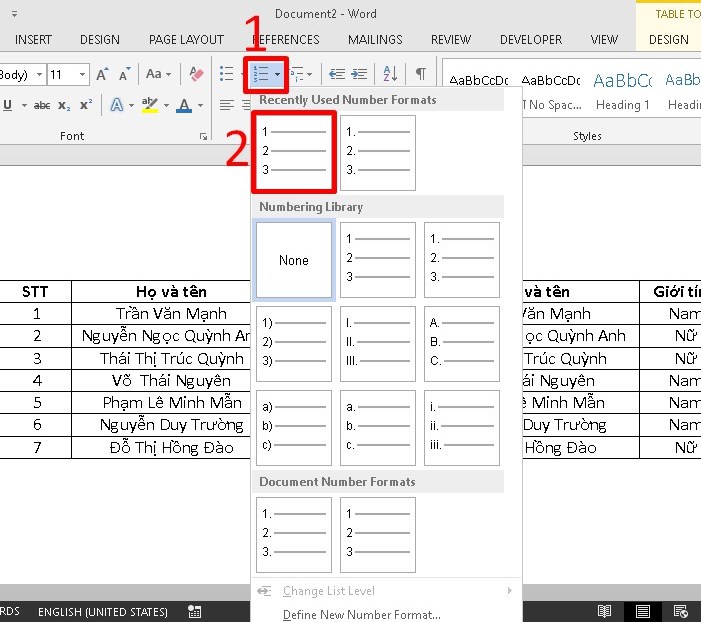Click the Numbering list icon
The image size is (701, 622).
coord(261,74)
